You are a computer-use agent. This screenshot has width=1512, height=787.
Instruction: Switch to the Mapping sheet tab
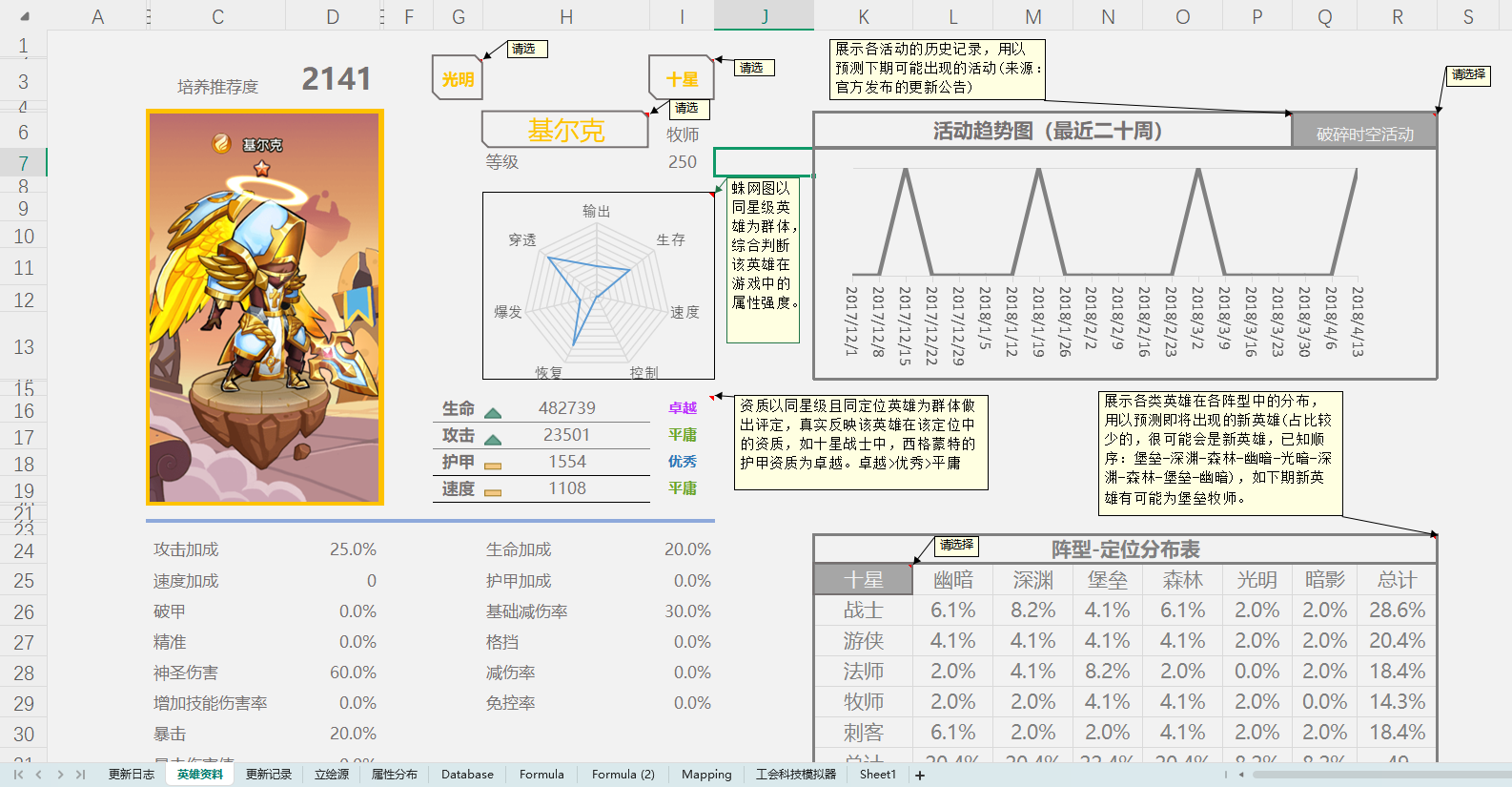pos(706,775)
